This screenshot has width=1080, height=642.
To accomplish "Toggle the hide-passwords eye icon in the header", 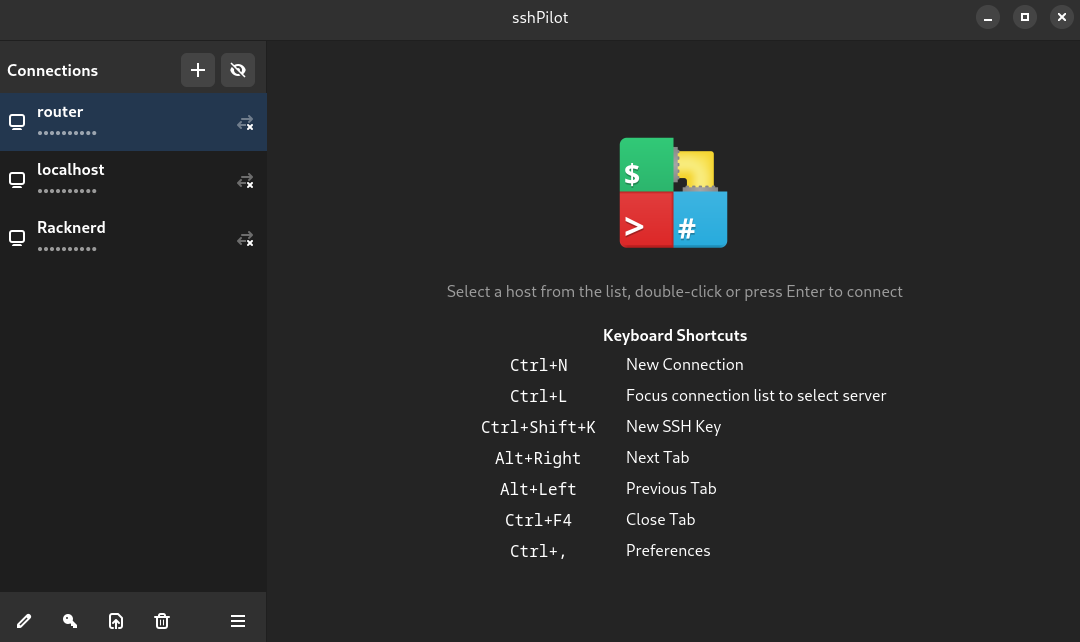I will coord(237,70).
